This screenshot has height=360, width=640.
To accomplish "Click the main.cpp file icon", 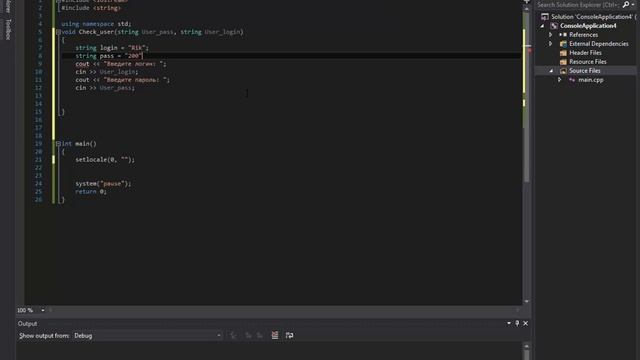I will point(572,80).
